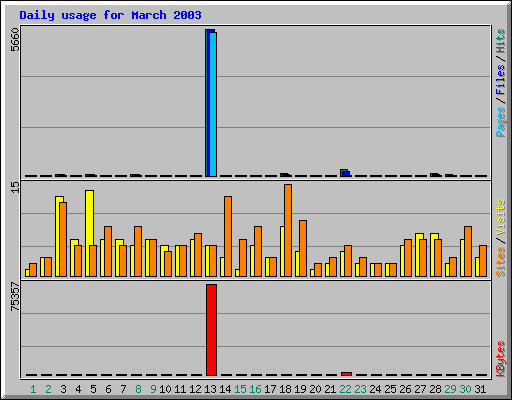Viewport: 512px width, 400px height.
Task: Select the orange Sites bar on day 14
Action: coord(228,236)
